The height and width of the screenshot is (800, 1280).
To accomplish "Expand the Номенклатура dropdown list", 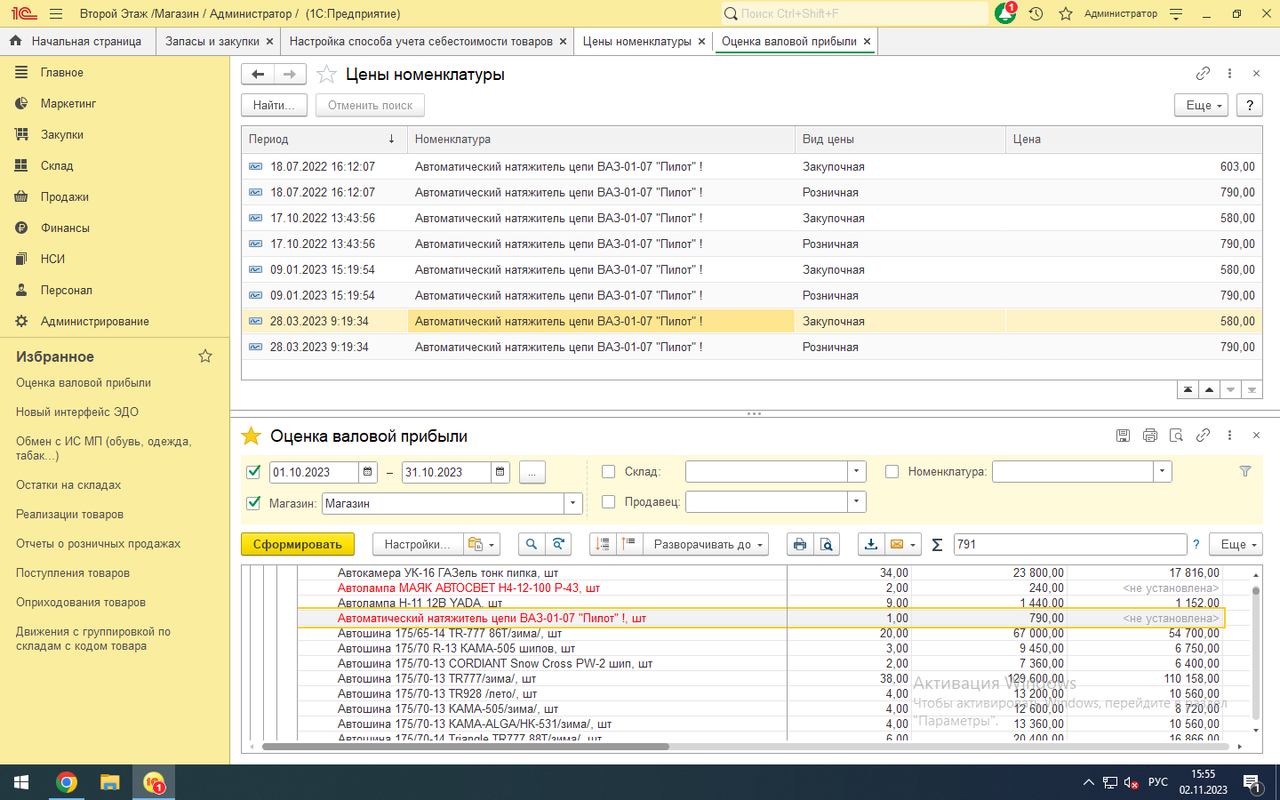I will 1162,472.
